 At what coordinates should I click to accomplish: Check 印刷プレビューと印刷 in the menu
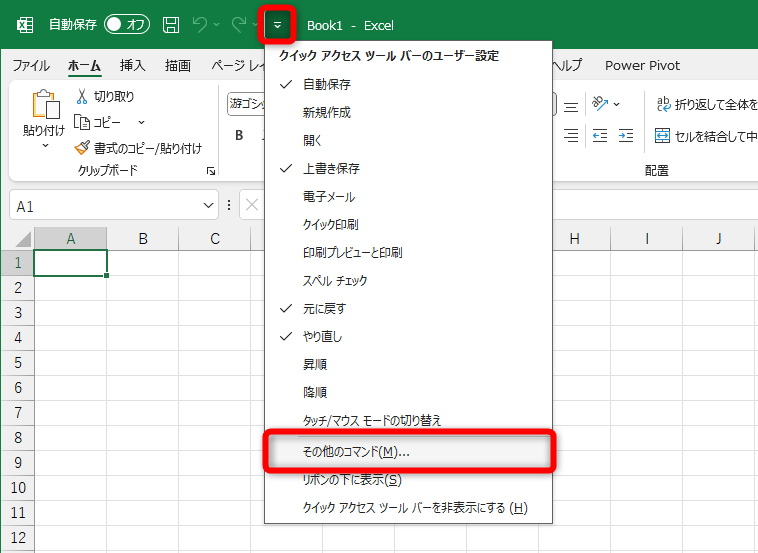pos(408,253)
